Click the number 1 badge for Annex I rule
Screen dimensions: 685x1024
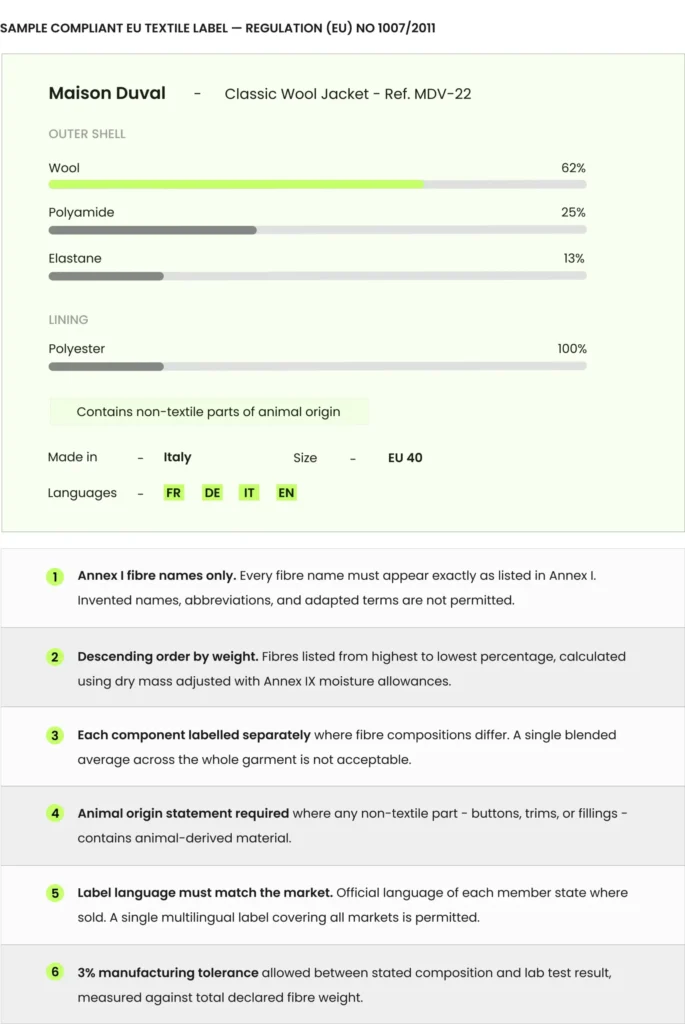pyautogui.click(x=55, y=577)
